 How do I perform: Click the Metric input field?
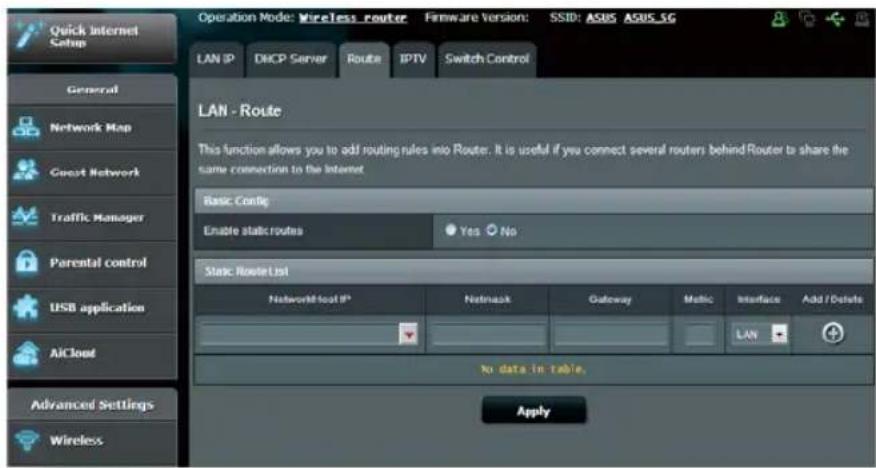tap(699, 335)
